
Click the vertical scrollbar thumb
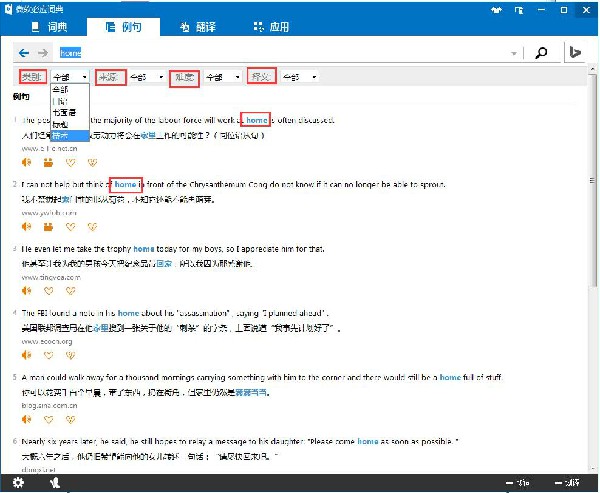pyautogui.click(x=593, y=180)
